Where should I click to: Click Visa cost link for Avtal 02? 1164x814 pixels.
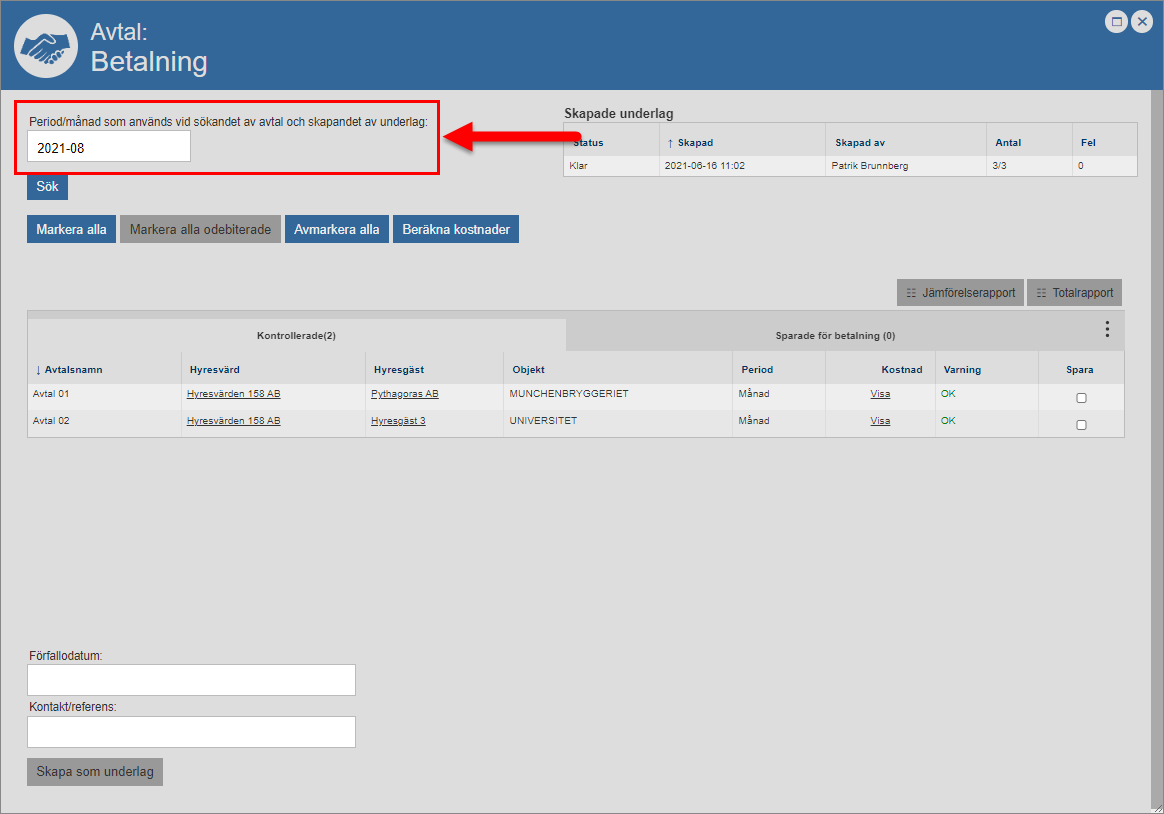pyautogui.click(x=880, y=421)
